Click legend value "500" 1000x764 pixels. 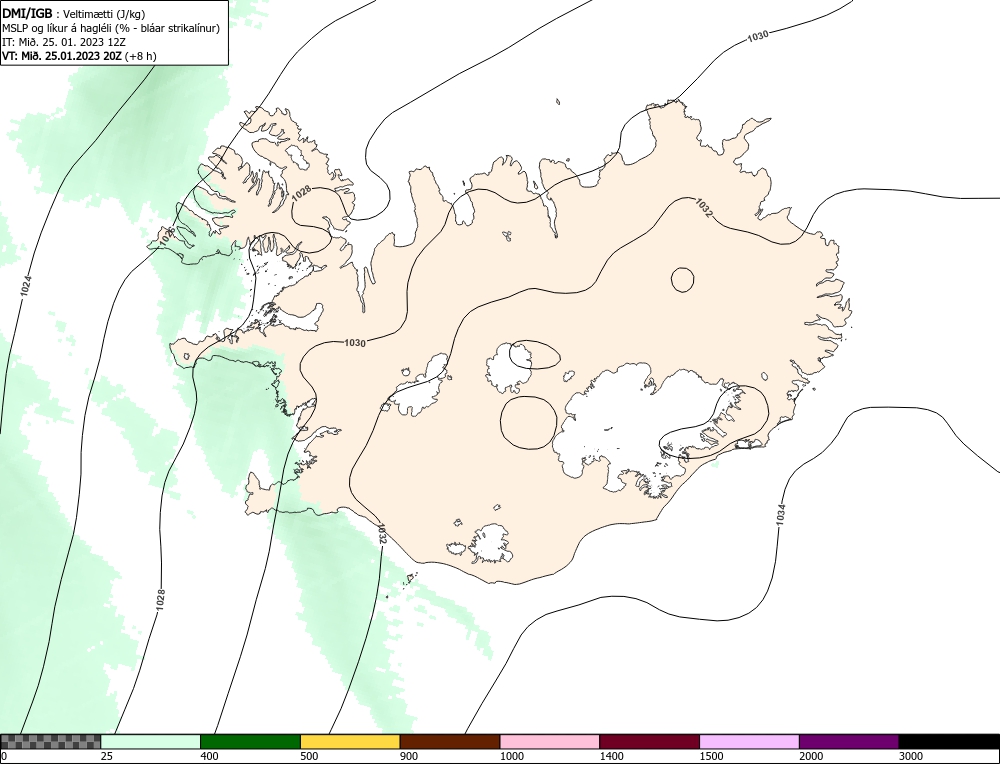pos(309,757)
